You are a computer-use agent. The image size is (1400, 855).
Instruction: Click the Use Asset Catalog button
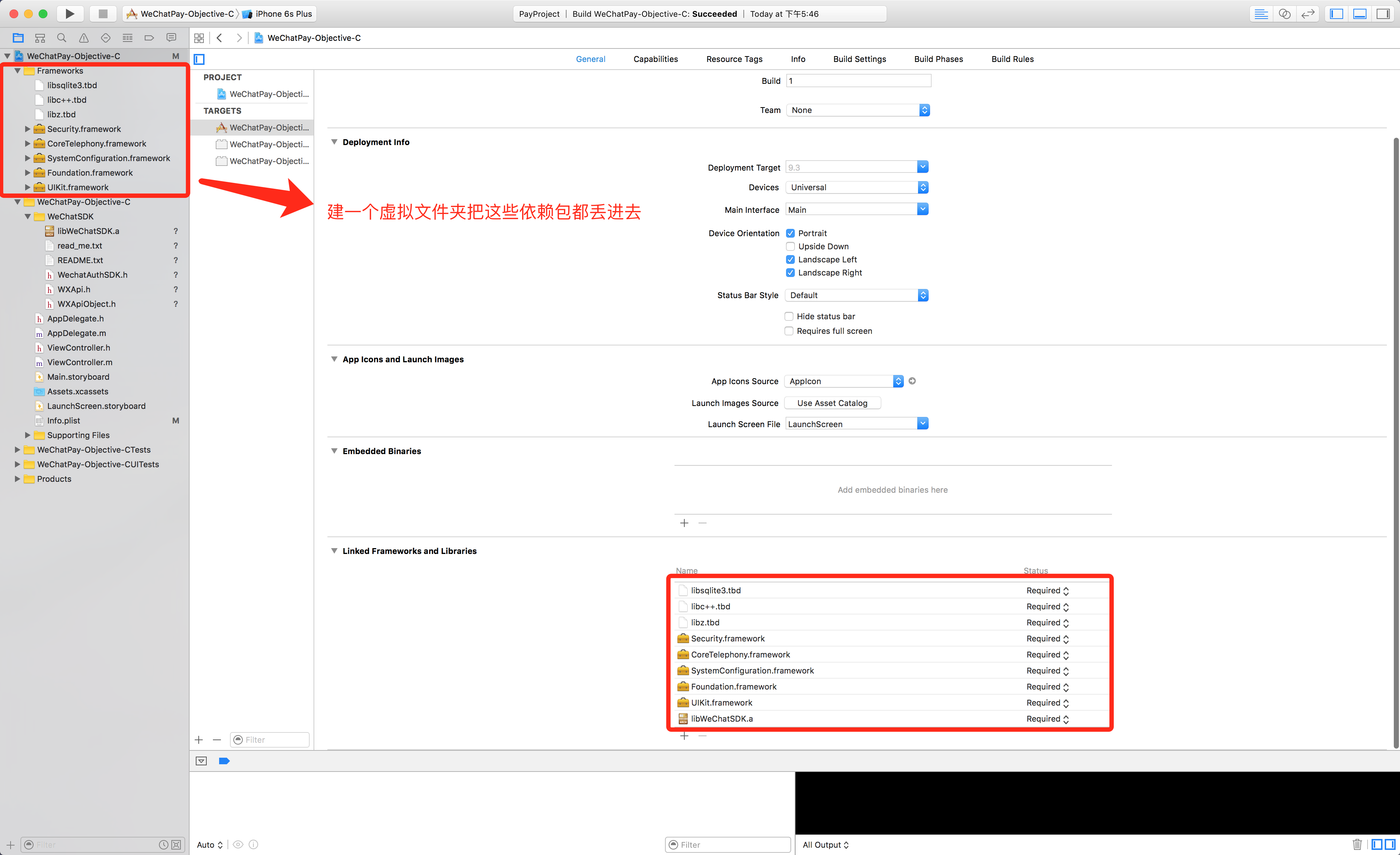pyautogui.click(x=832, y=403)
